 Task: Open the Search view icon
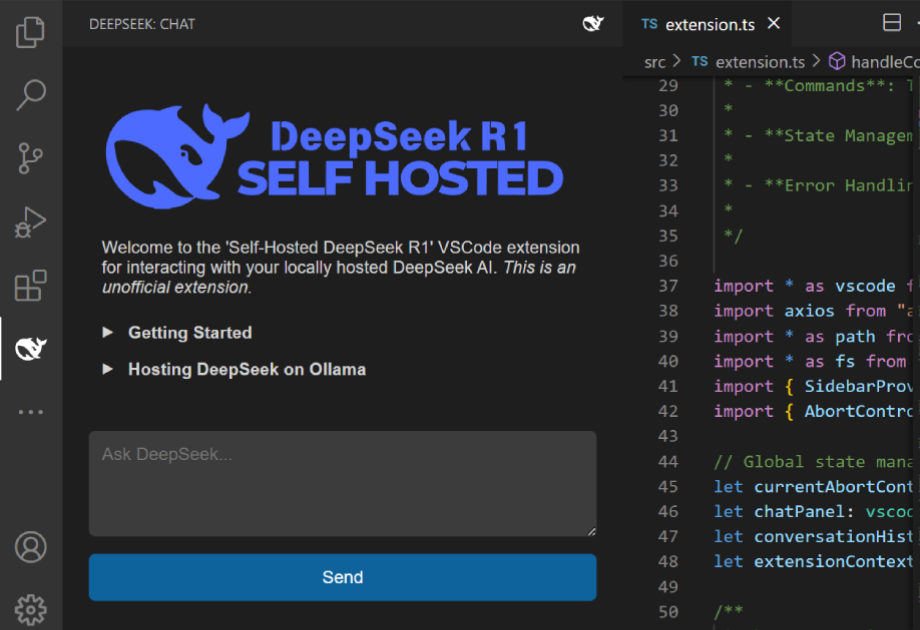coord(31,95)
